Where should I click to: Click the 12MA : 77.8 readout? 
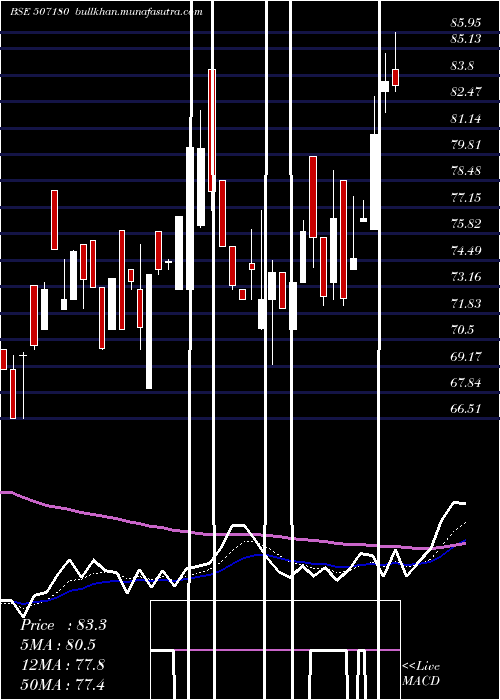coord(63,664)
